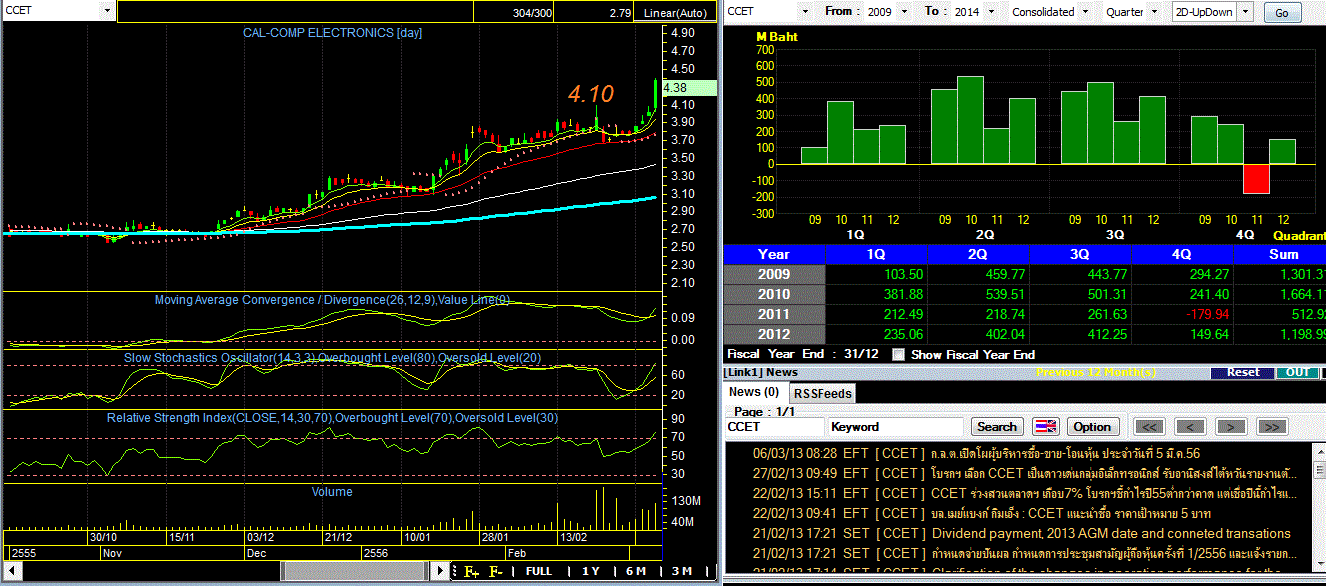Switch to the RSSFeeds tab
This screenshot has width=1326, height=586.
pyautogui.click(x=823, y=393)
